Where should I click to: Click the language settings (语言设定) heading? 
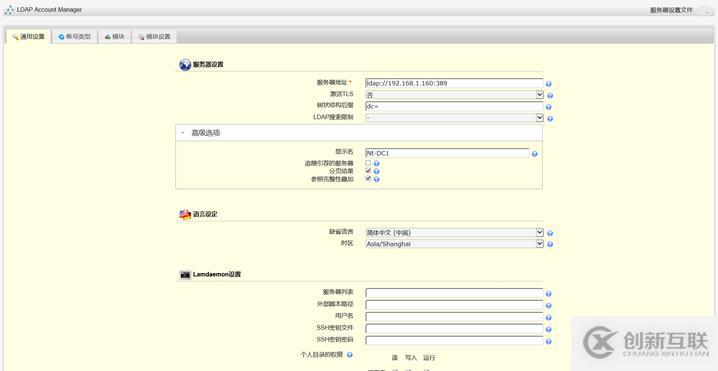click(x=205, y=214)
